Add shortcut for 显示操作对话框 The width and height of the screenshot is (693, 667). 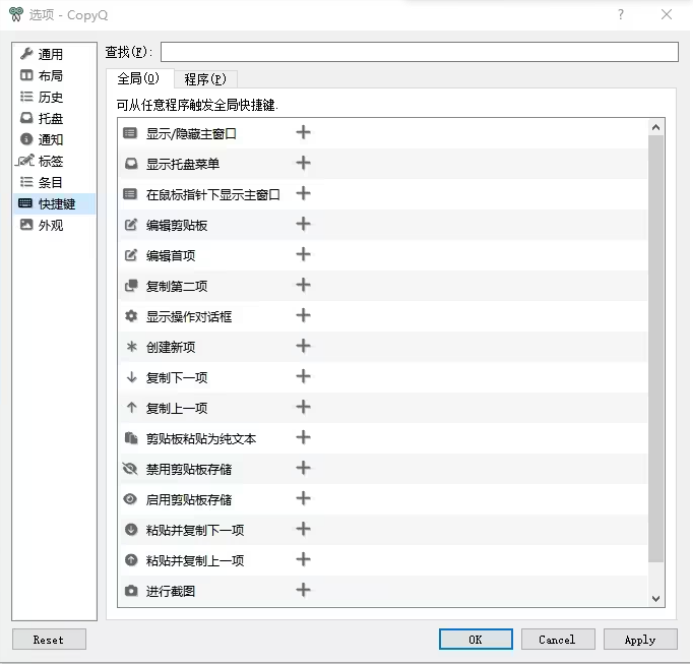point(303,315)
